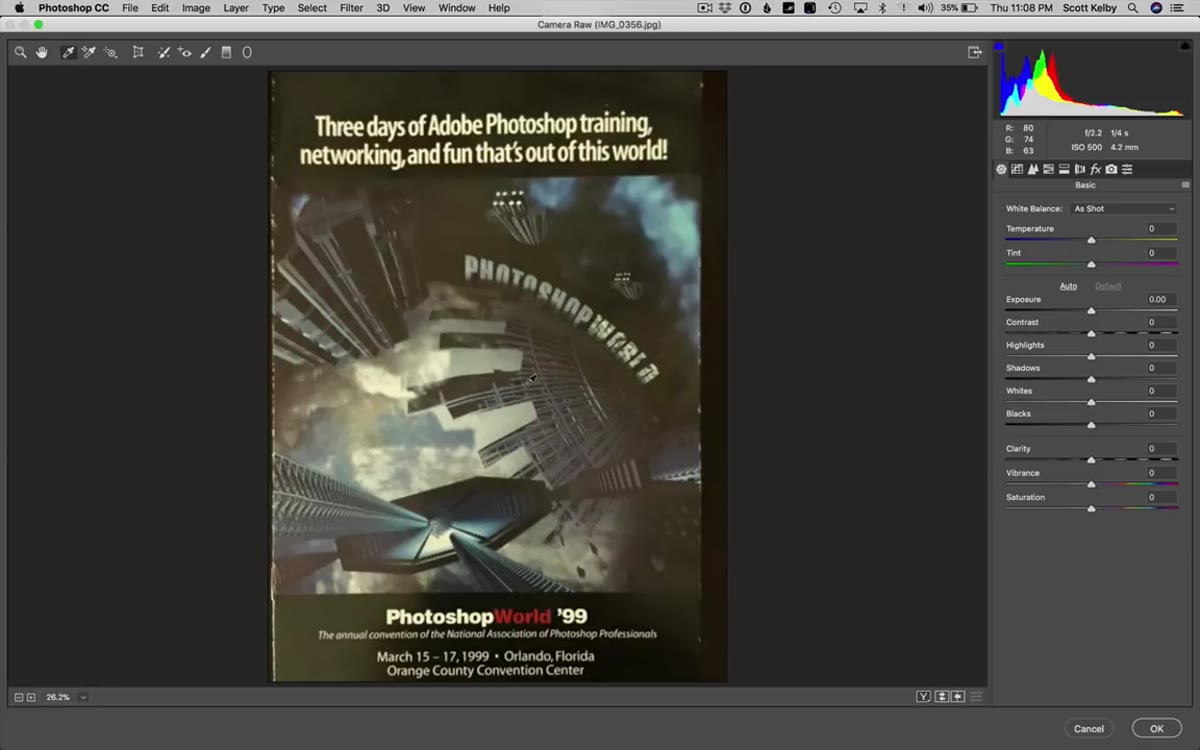1200x750 pixels.
Task: Open macOS Spotlight search icon
Action: coord(1133,8)
